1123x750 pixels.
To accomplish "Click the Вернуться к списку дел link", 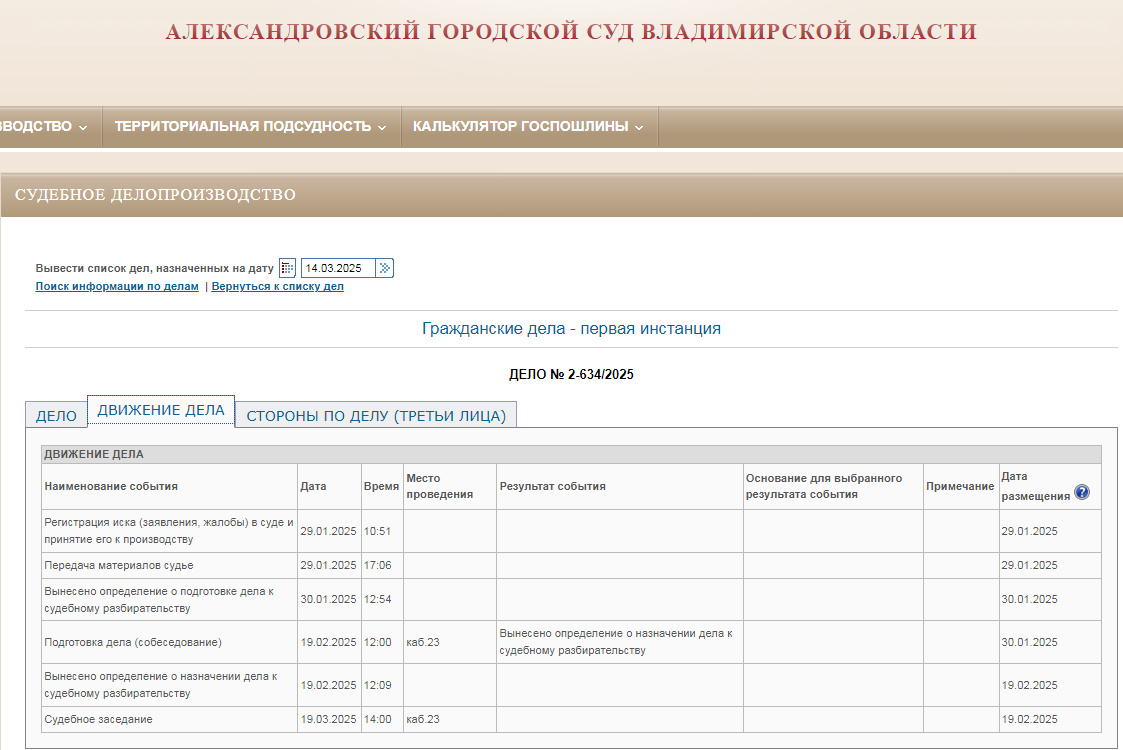I will coord(277,286).
